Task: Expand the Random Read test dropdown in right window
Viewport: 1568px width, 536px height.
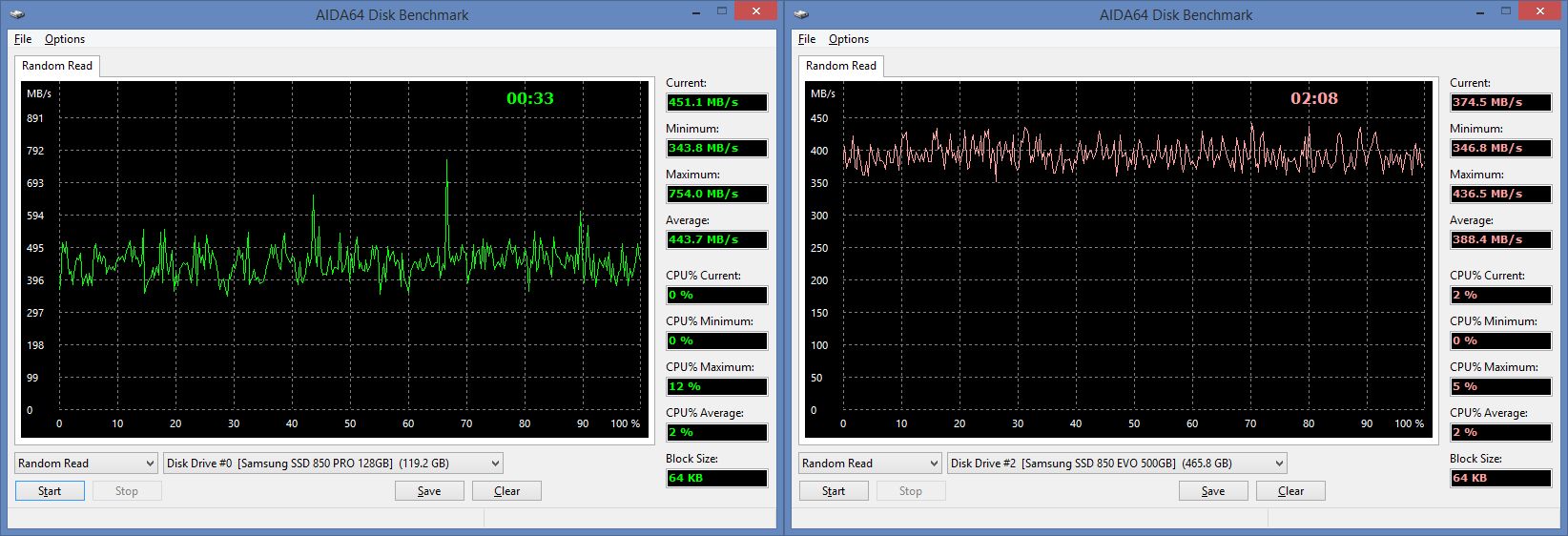Action: (x=870, y=464)
